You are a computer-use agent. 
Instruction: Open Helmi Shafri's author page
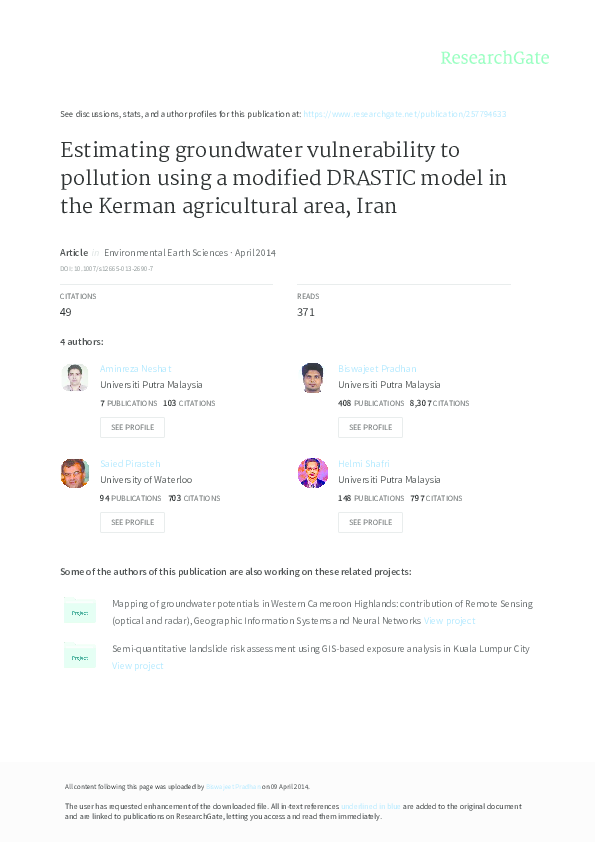(365, 463)
